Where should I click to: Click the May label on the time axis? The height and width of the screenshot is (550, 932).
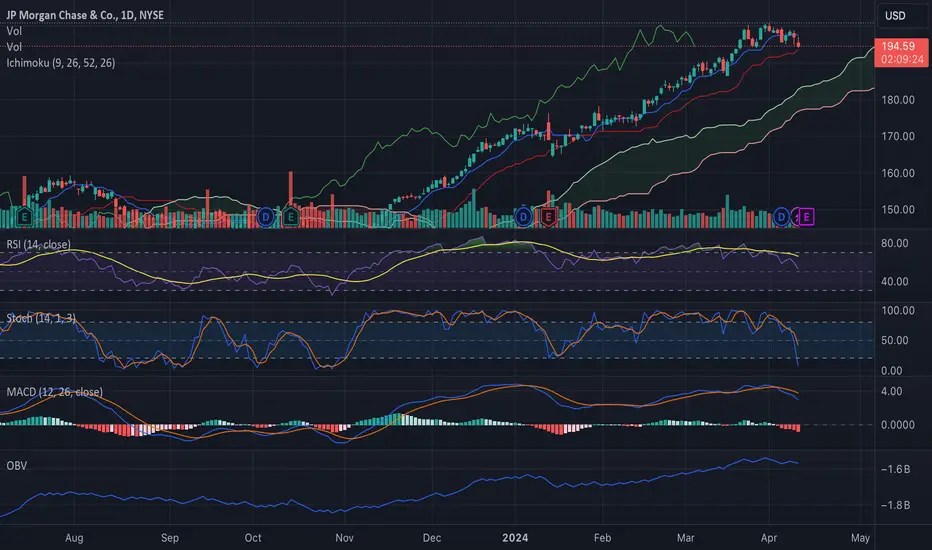click(x=860, y=538)
